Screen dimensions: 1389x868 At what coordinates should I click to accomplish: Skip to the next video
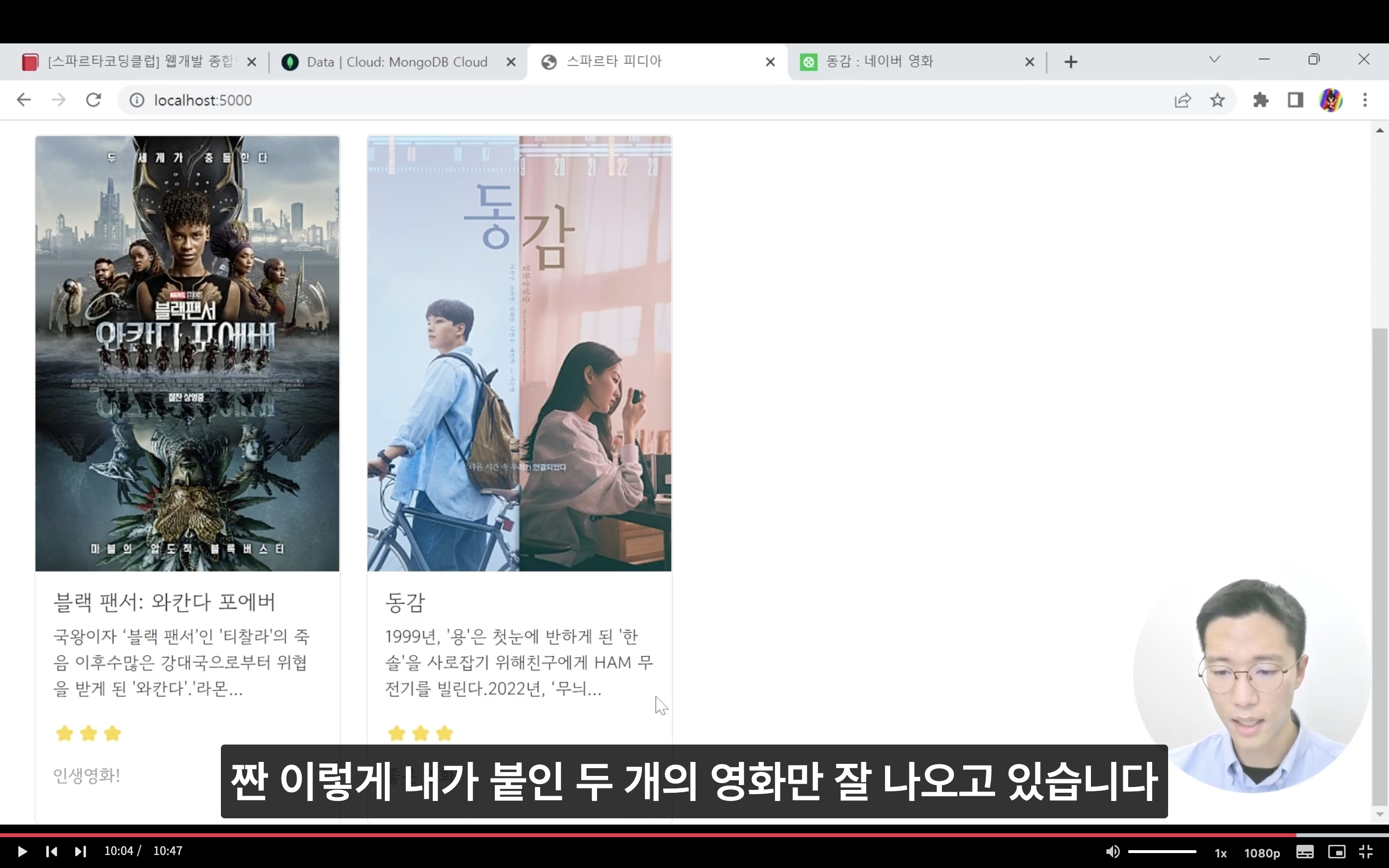(x=81, y=851)
